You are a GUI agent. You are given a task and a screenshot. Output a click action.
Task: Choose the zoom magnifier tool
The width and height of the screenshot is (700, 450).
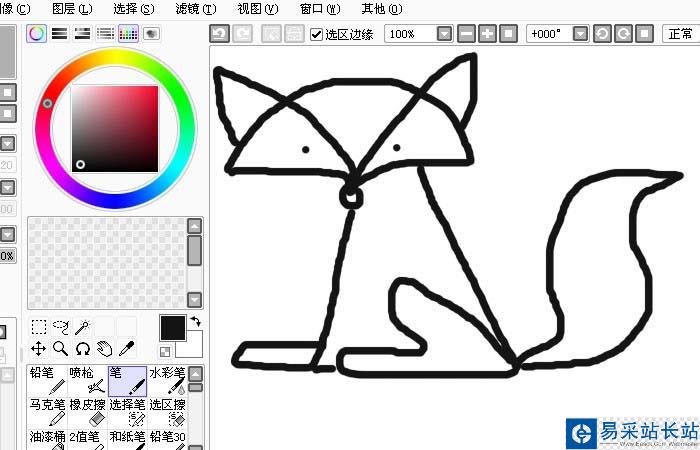click(60, 348)
